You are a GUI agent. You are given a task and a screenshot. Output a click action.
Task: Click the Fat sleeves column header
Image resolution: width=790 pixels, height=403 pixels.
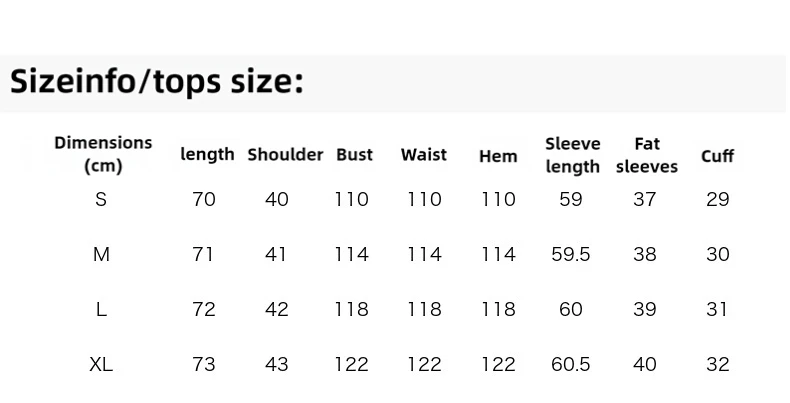coord(647,155)
